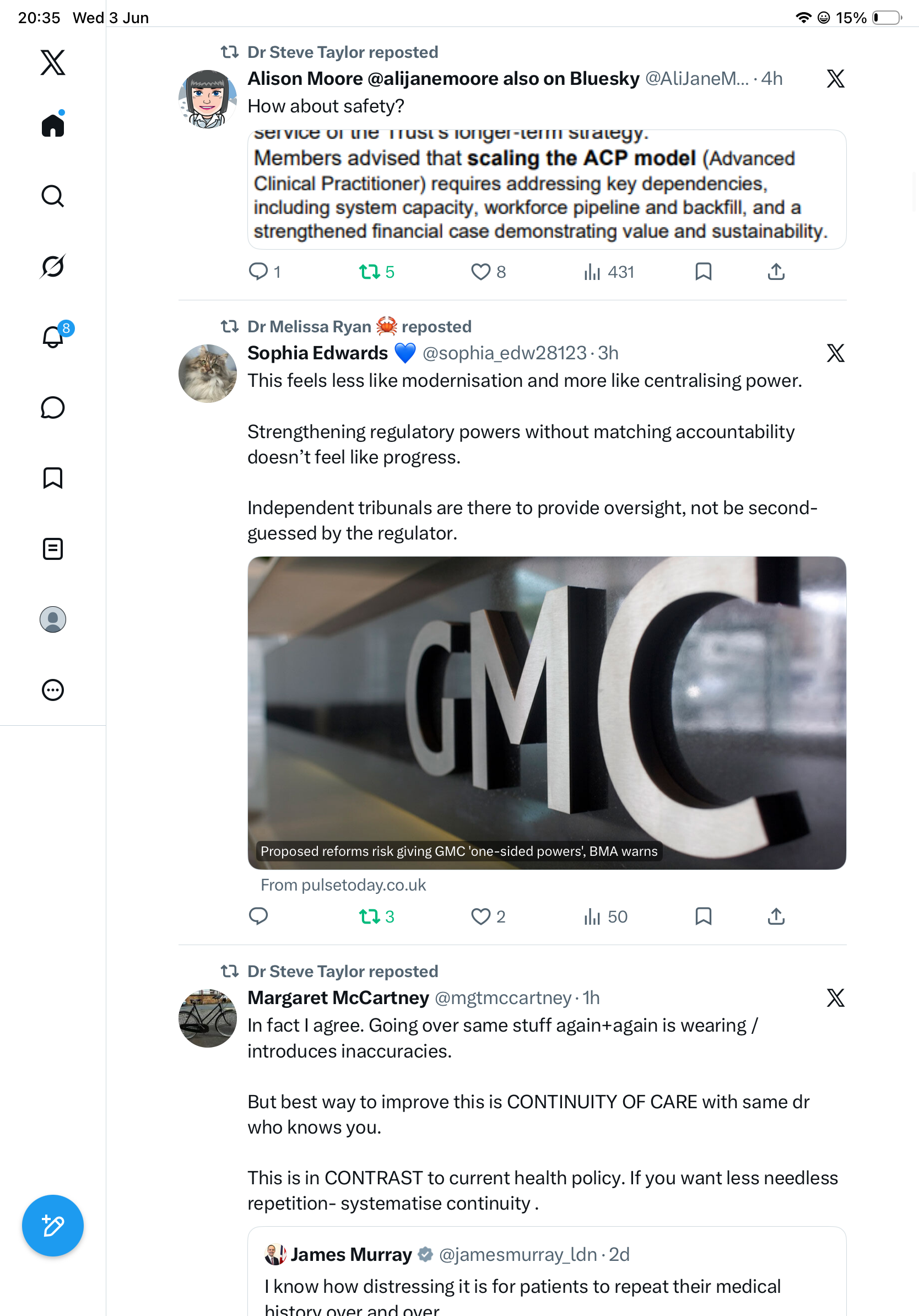Like Sophia Edwards' post

coord(488,916)
